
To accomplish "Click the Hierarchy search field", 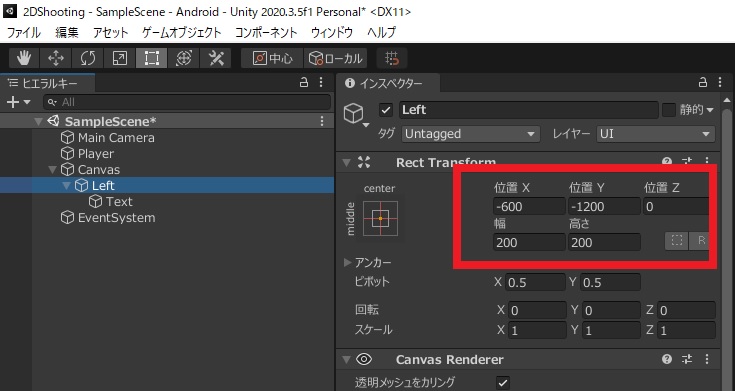I will pos(187,102).
